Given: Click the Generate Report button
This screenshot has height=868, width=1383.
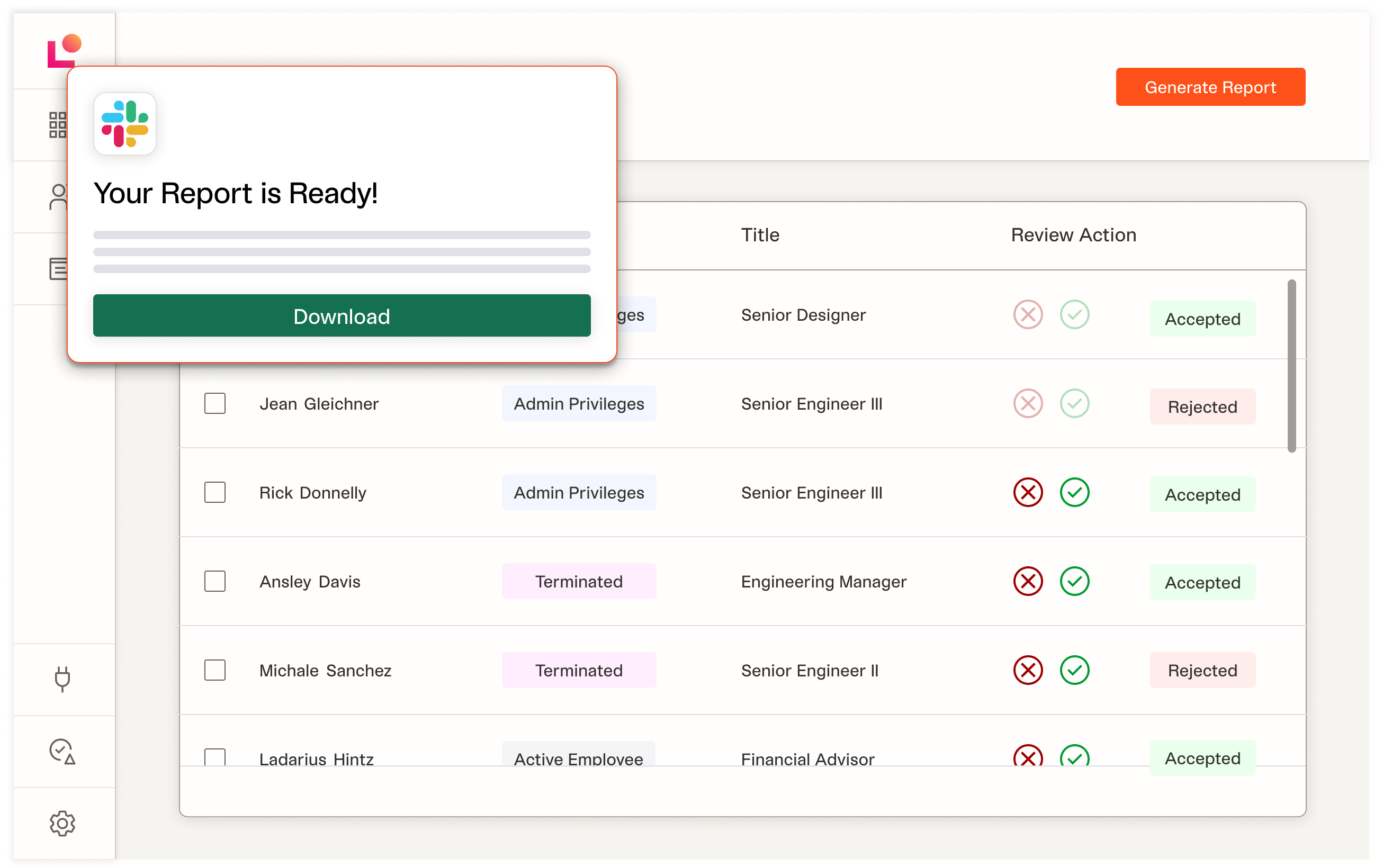Looking at the screenshot, I should click(1211, 87).
